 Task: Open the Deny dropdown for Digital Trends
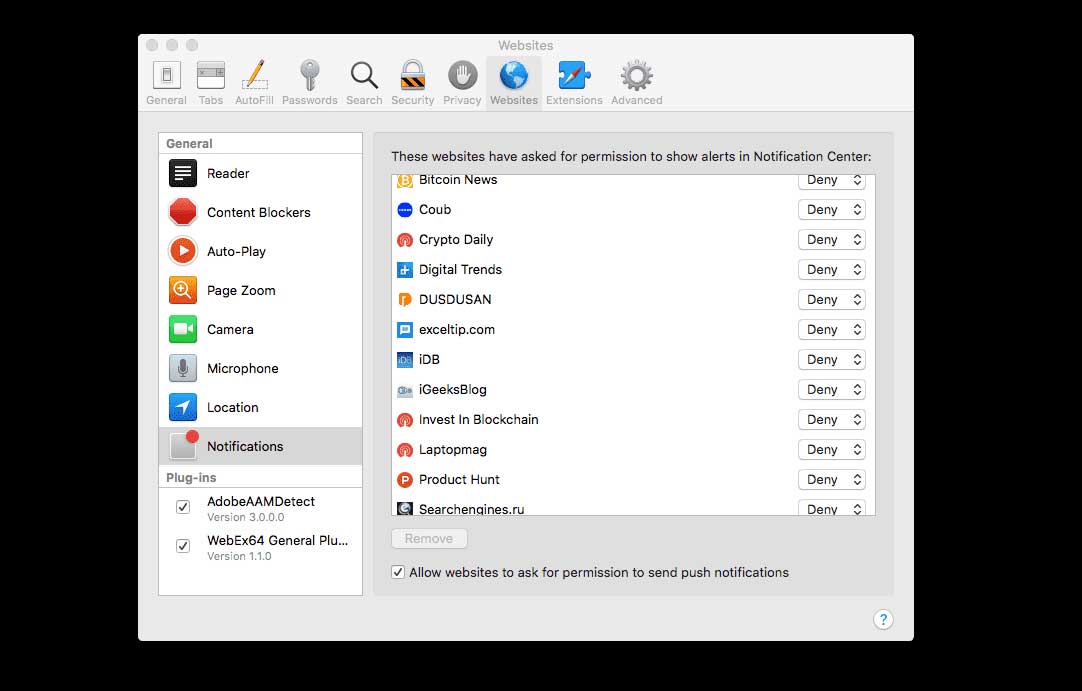pos(832,270)
